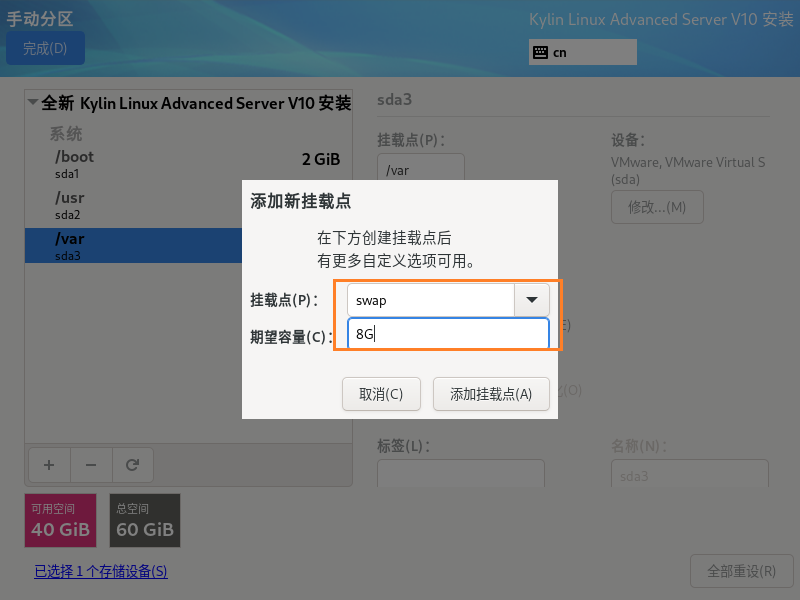Viewport: 800px width, 600px height.
Task: Open the mount point dropdown arrow
Action: pos(532,300)
